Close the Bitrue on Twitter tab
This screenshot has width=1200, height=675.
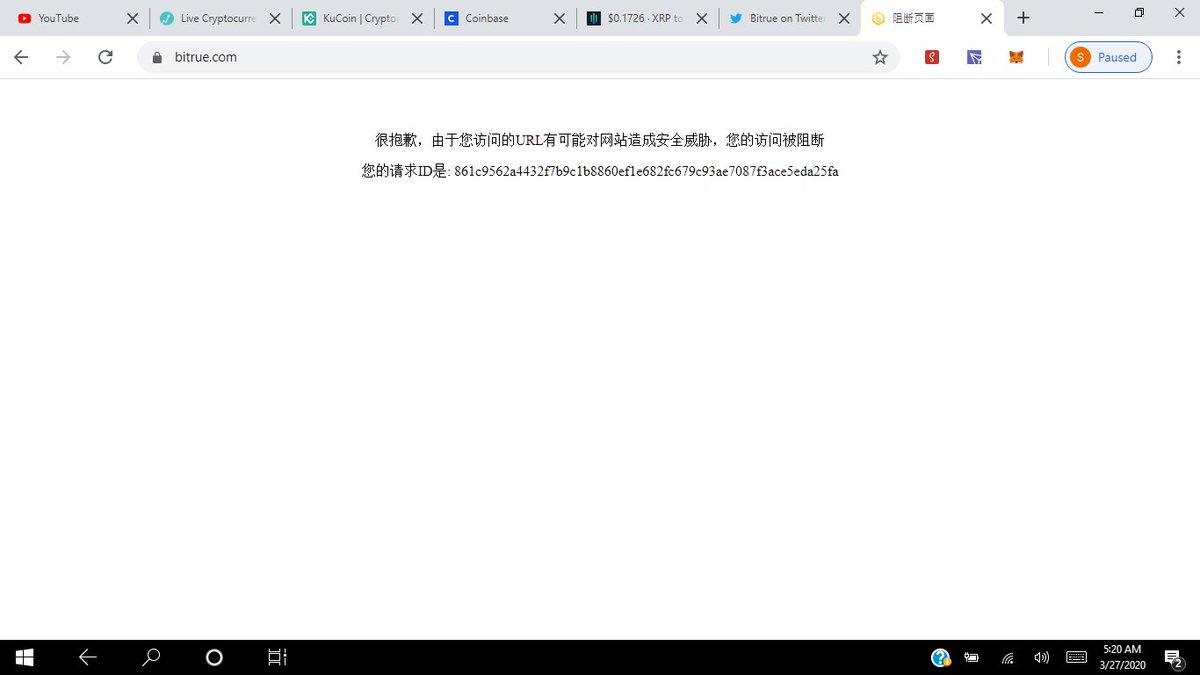point(844,18)
